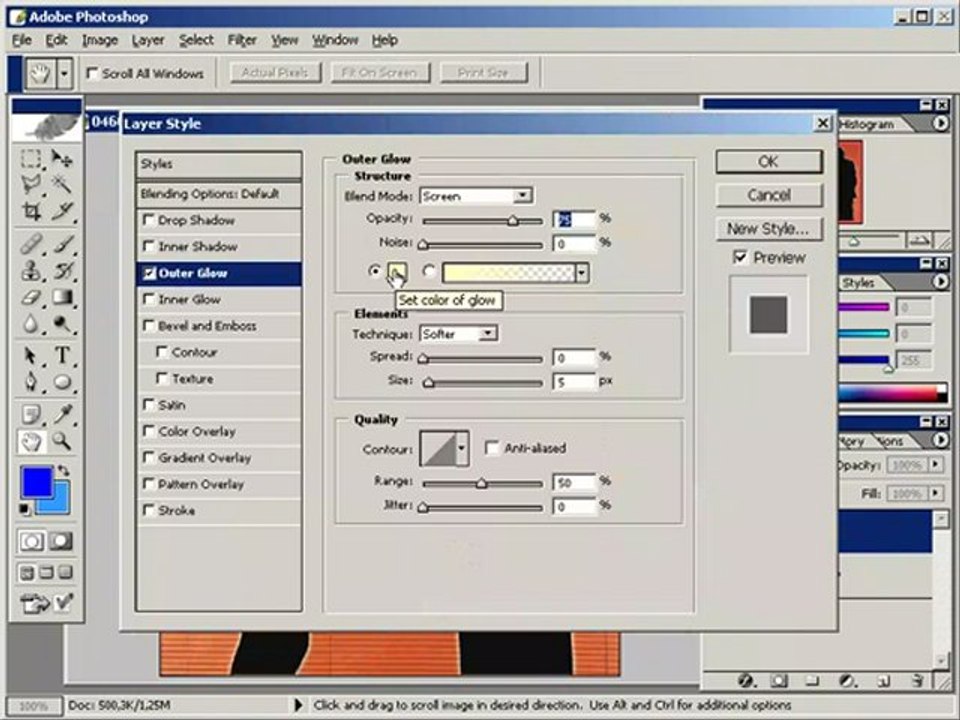The image size is (960, 720).
Task: Enable the Stroke checkbox
Action: [149, 509]
